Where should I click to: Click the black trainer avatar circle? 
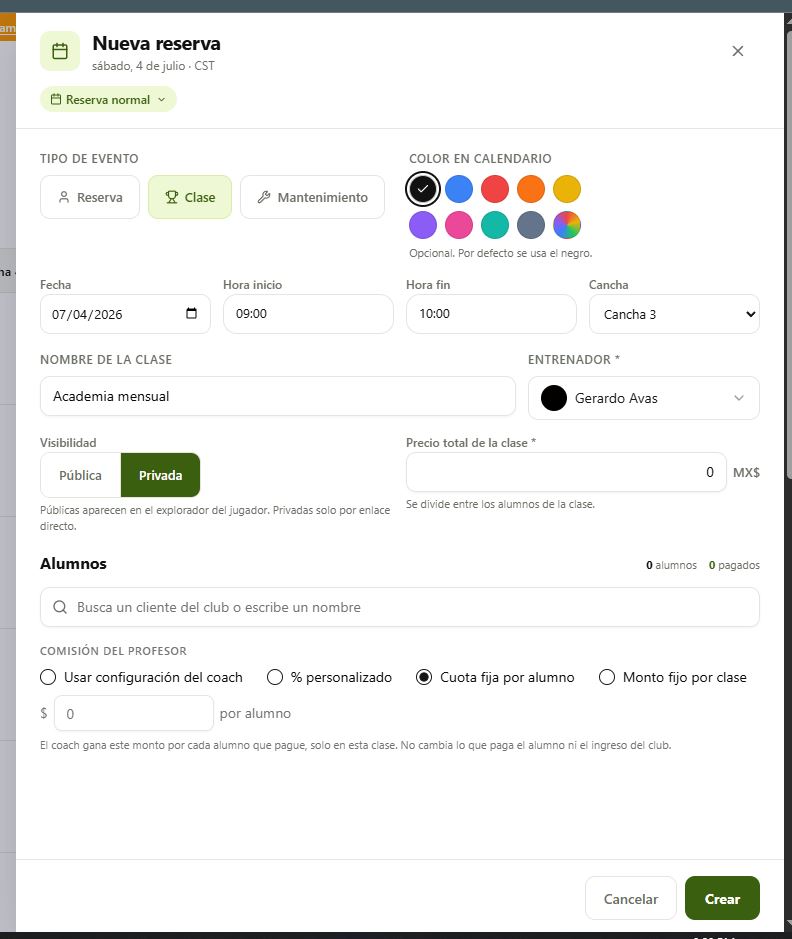coord(554,398)
